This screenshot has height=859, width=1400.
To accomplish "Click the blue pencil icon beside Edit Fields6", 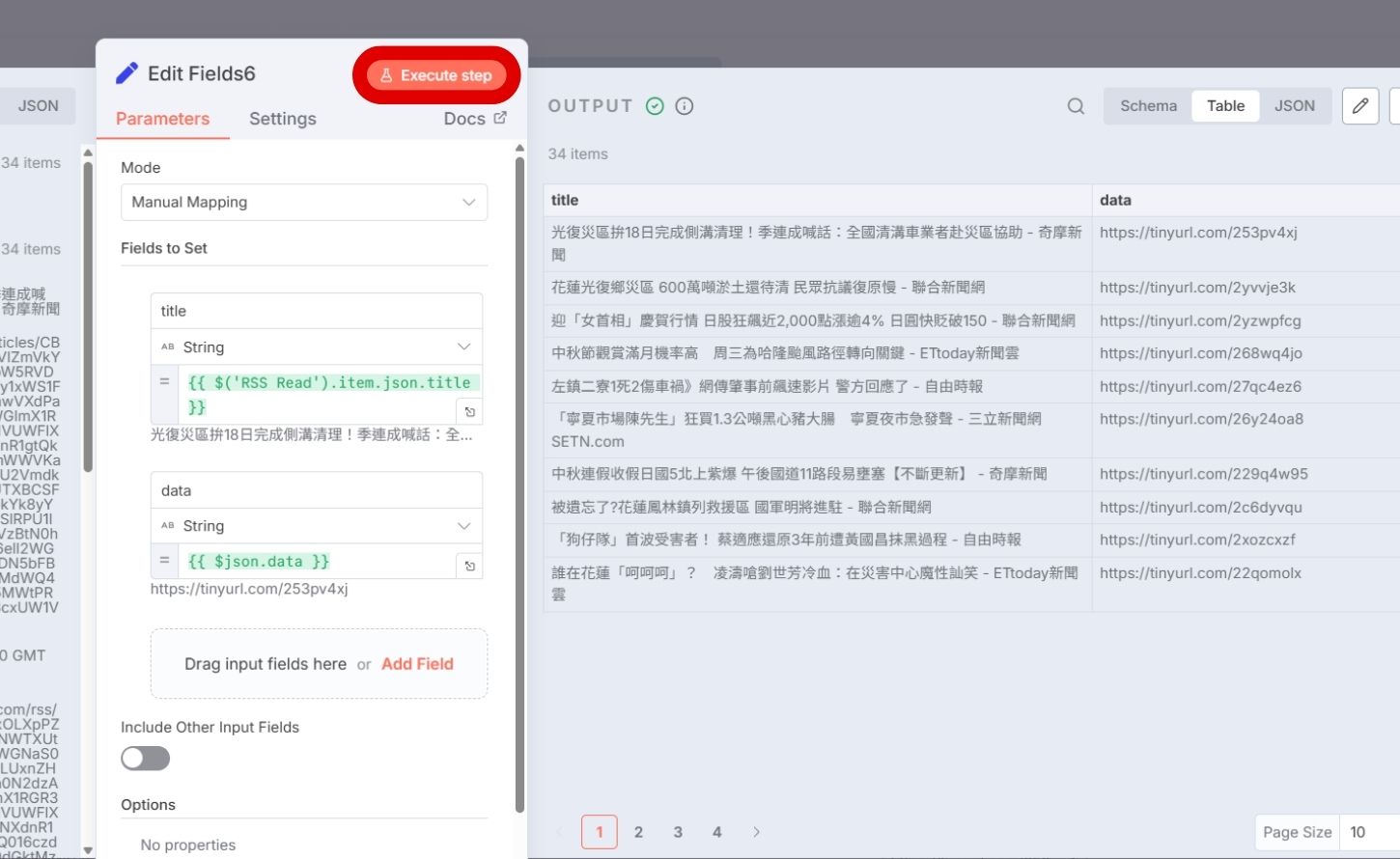I will point(126,72).
